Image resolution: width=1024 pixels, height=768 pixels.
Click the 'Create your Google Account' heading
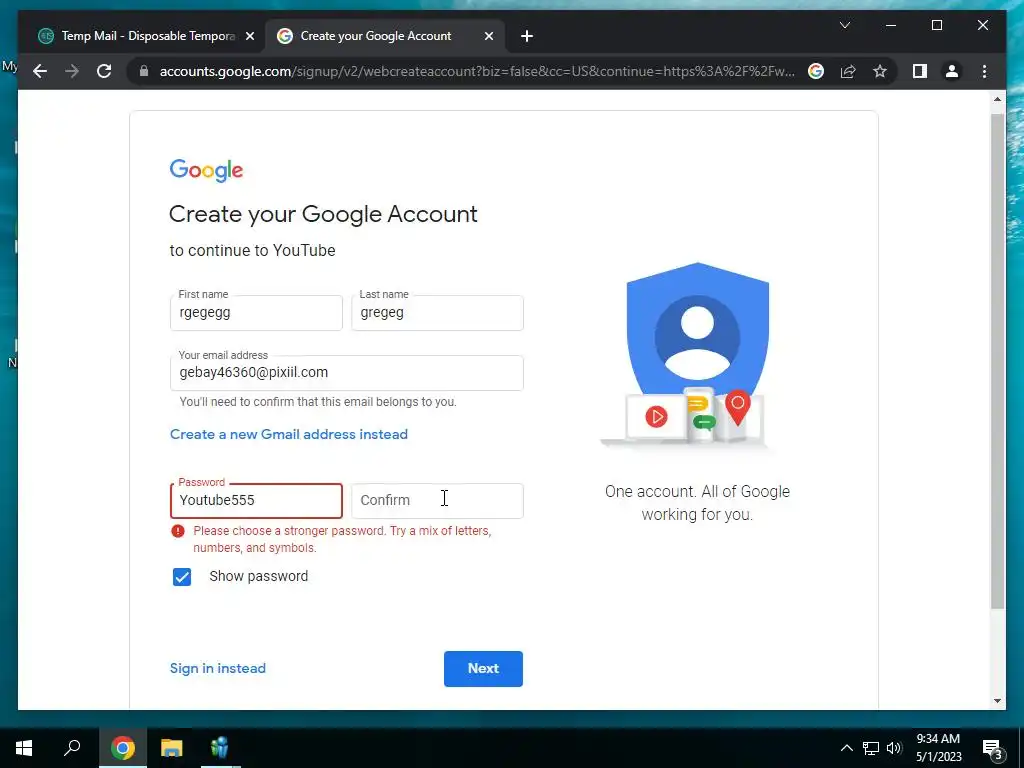click(x=323, y=215)
